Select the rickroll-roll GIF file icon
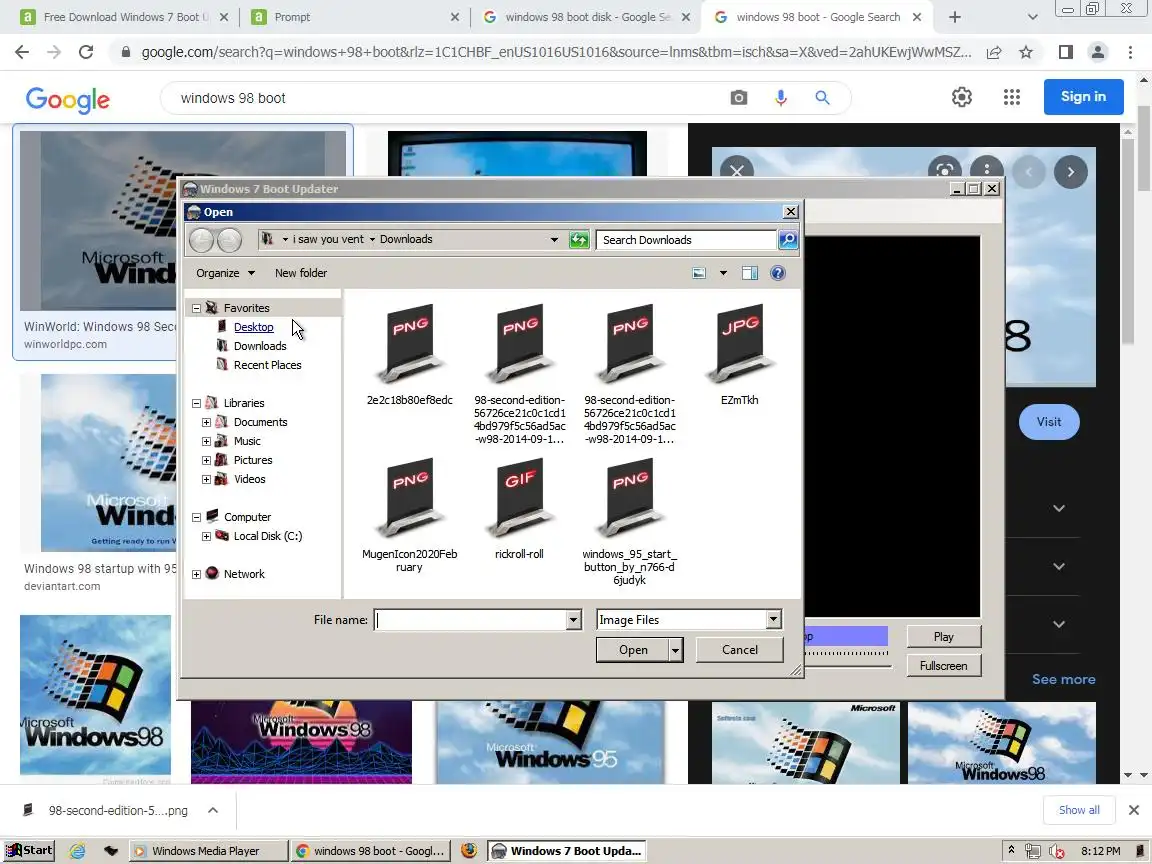 519,498
